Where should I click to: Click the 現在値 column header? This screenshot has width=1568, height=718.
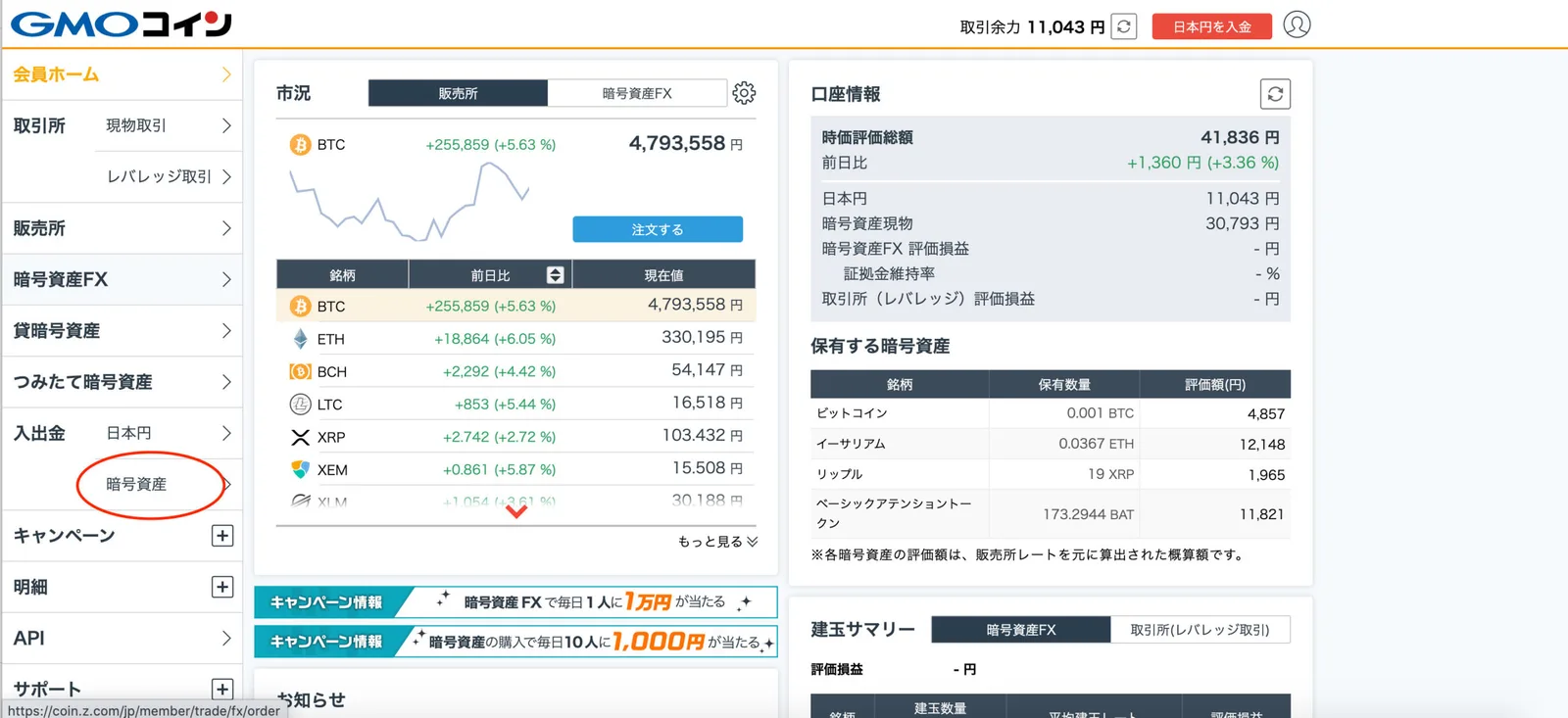click(663, 275)
